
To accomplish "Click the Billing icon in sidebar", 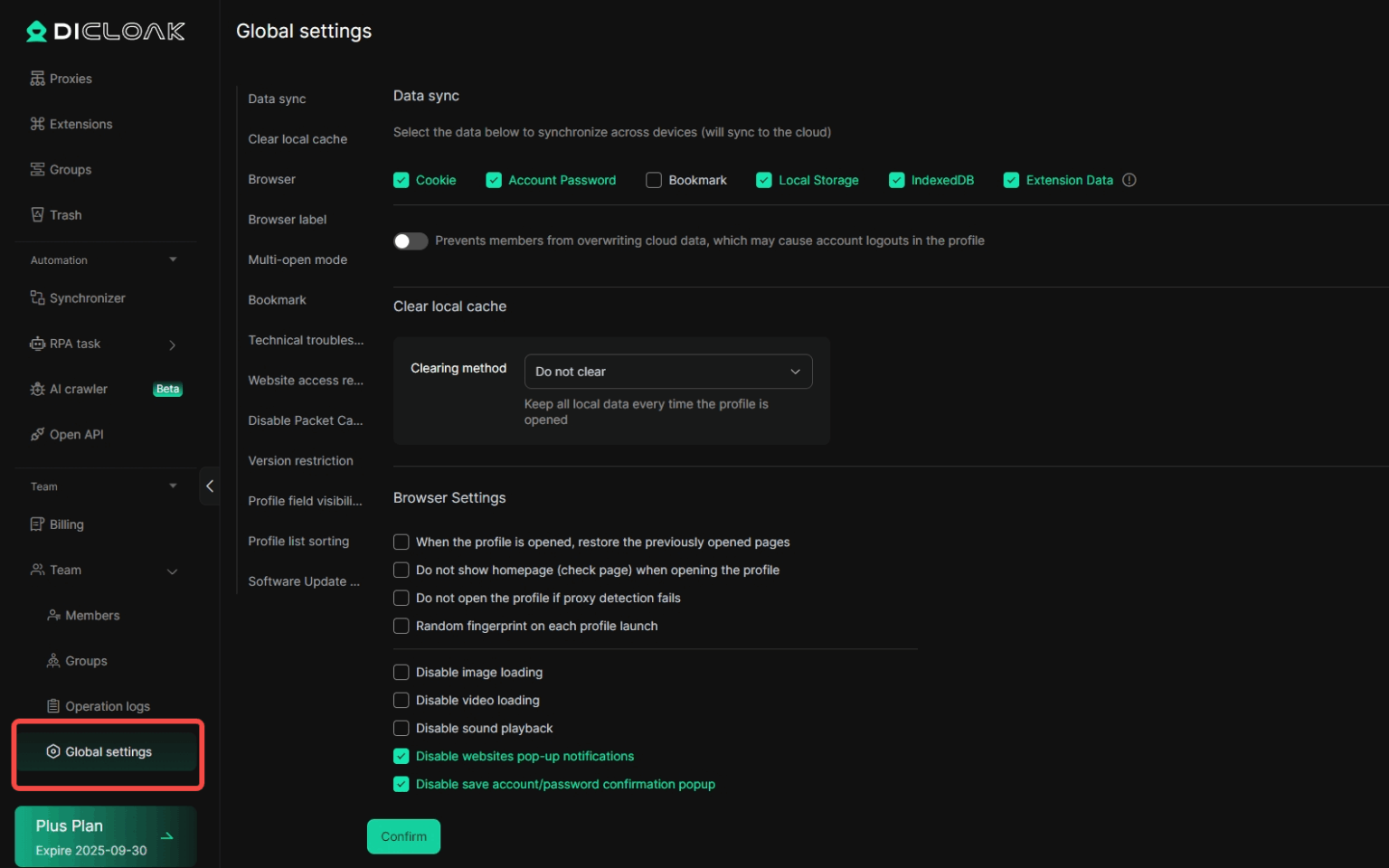I will [37, 524].
